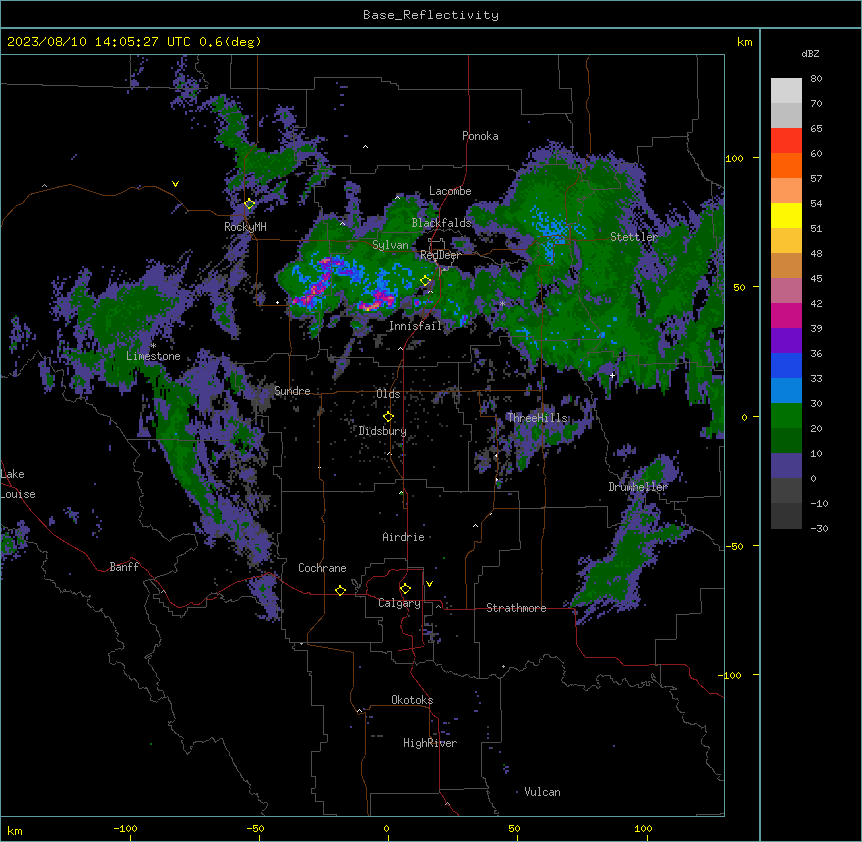Pick the yellow diamond marker below the Cochrane label
This screenshot has height=842, width=862.
340,590
